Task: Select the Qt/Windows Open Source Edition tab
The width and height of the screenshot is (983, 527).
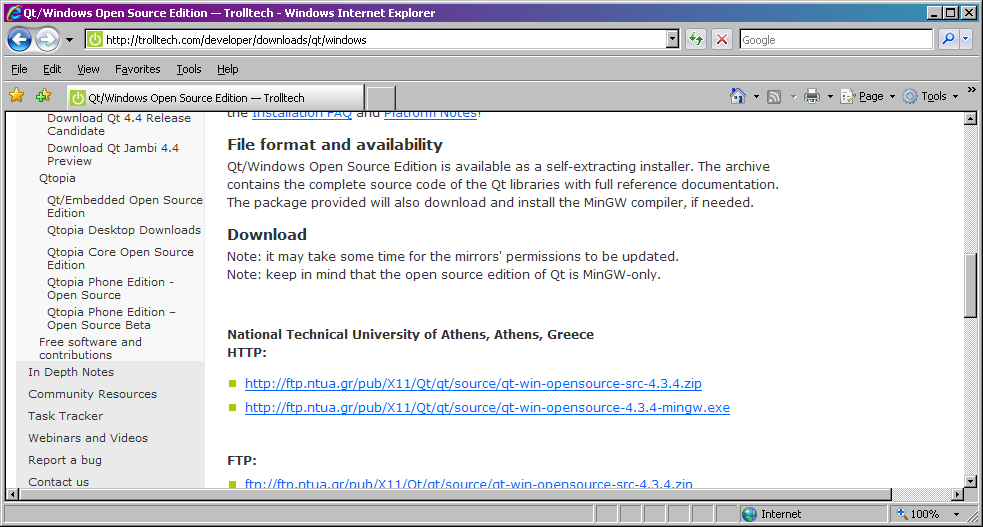Action: point(215,98)
